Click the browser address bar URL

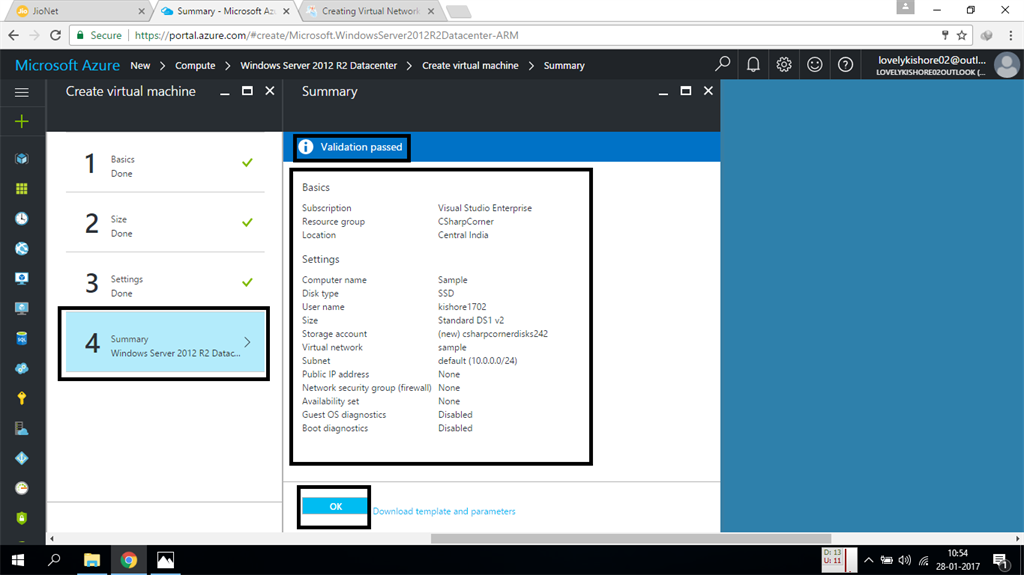[x=327, y=35]
